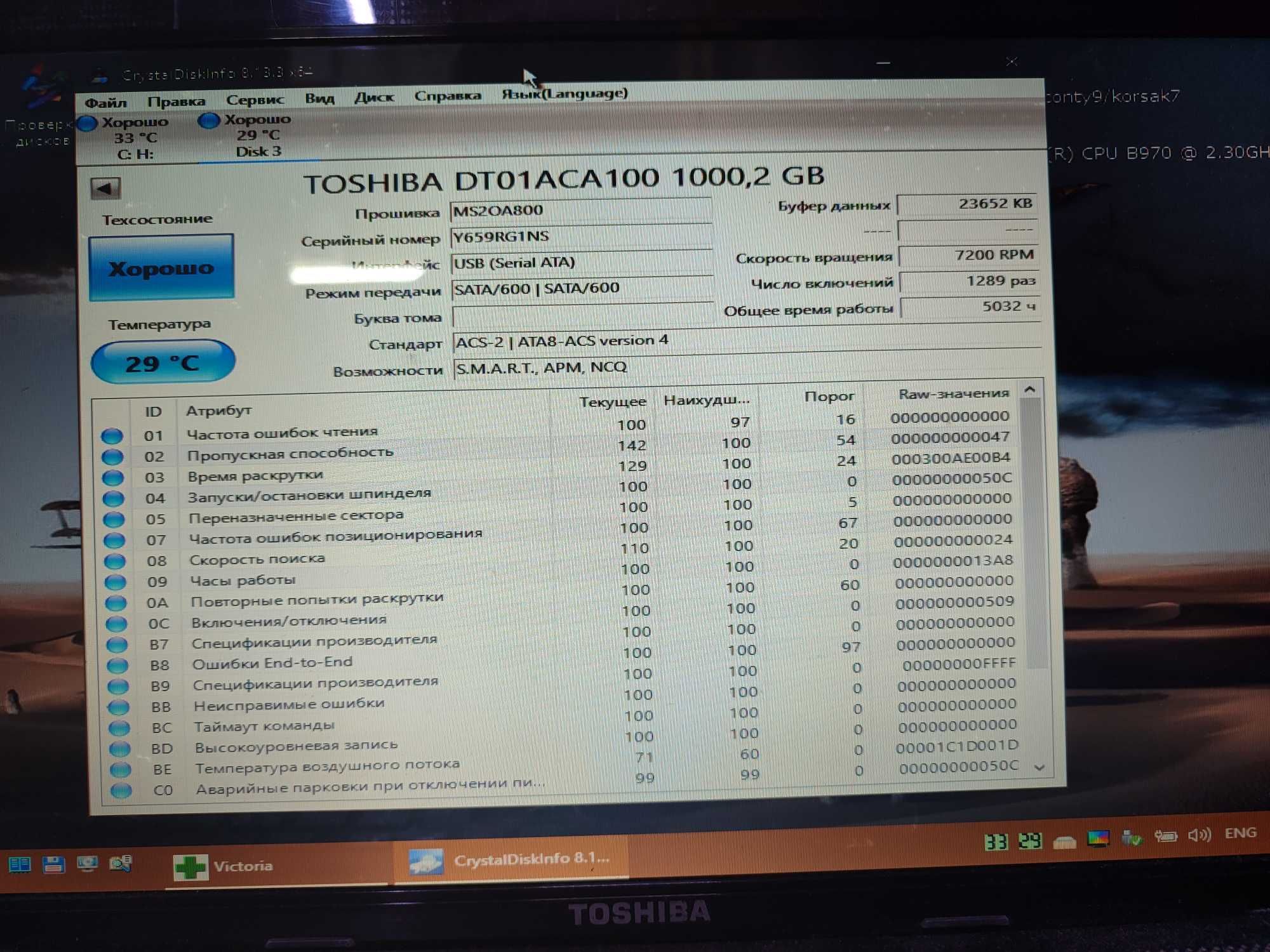
Task: Click the battery power tray icon
Action: point(1166,836)
